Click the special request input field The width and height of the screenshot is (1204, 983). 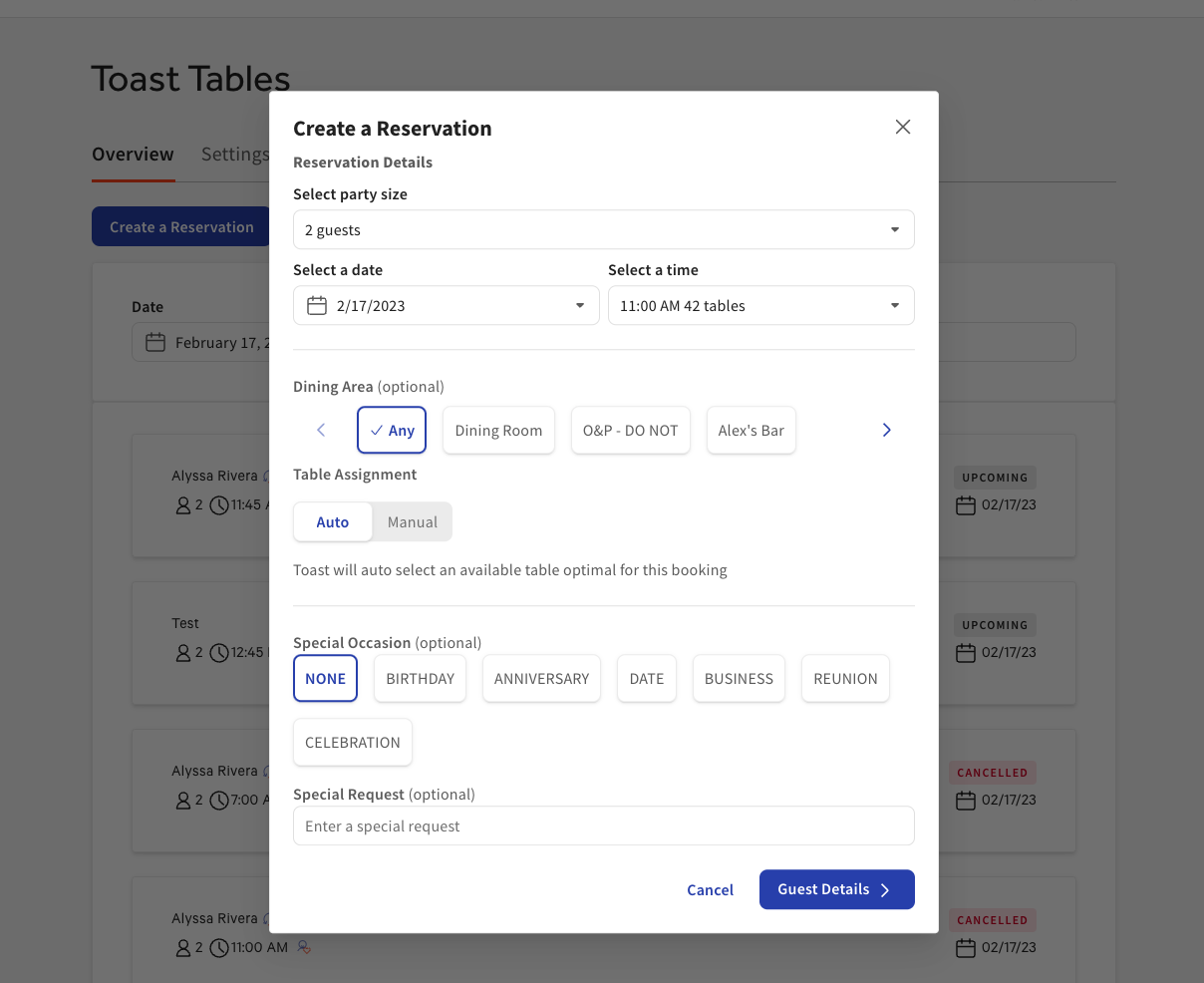point(603,825)
